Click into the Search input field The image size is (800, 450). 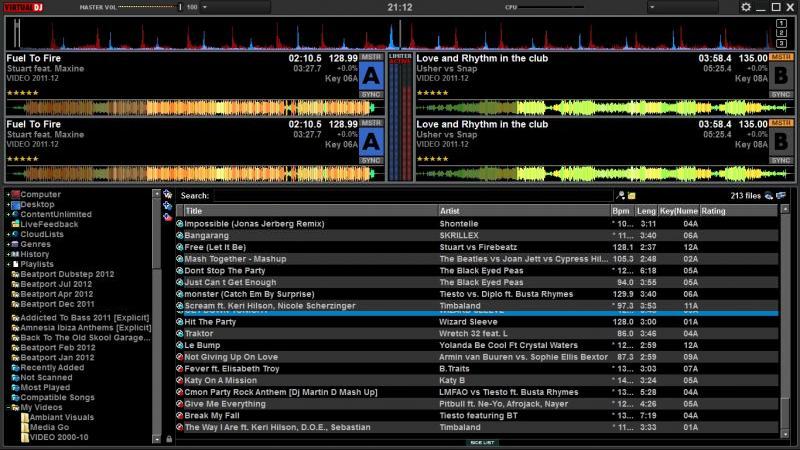[413, 195]
